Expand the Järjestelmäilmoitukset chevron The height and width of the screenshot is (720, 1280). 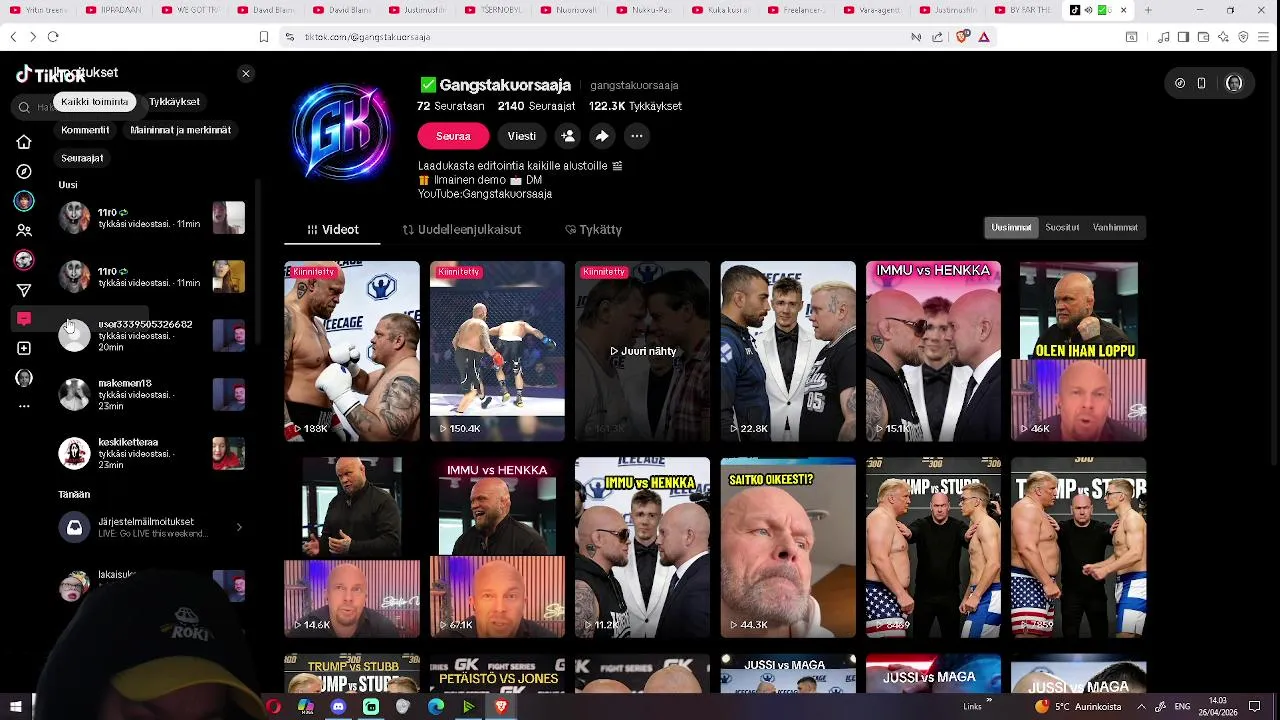click(x=238, y=527)
